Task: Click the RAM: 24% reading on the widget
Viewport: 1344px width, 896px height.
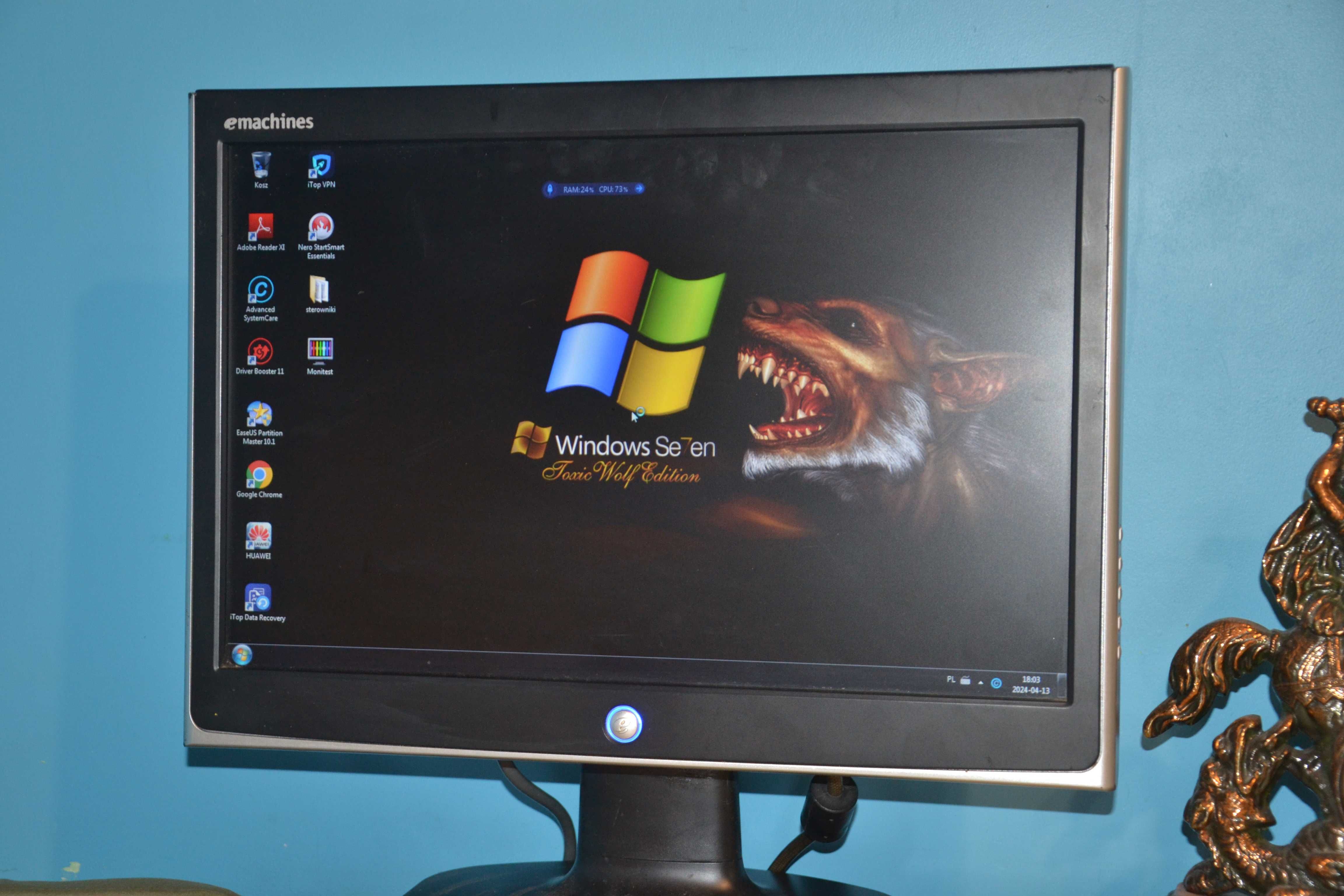Action: point(578,189)
